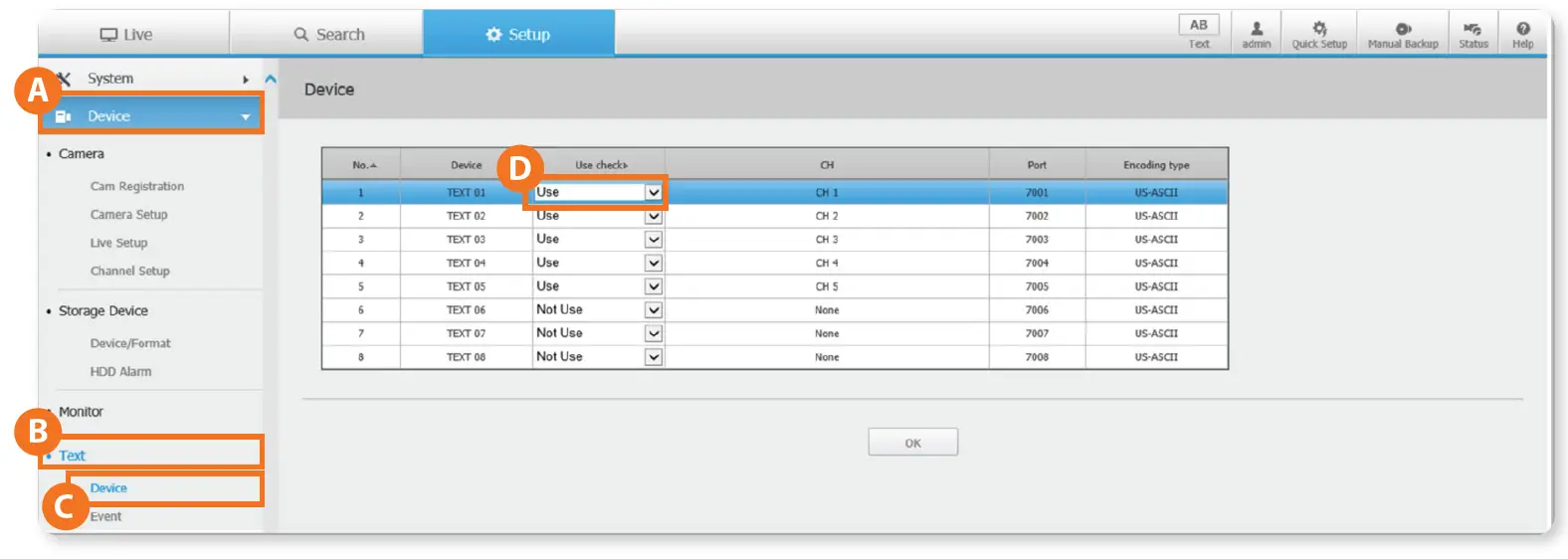Click the admin user icon
The image size is (1568, 559).
click(1257, 35)
